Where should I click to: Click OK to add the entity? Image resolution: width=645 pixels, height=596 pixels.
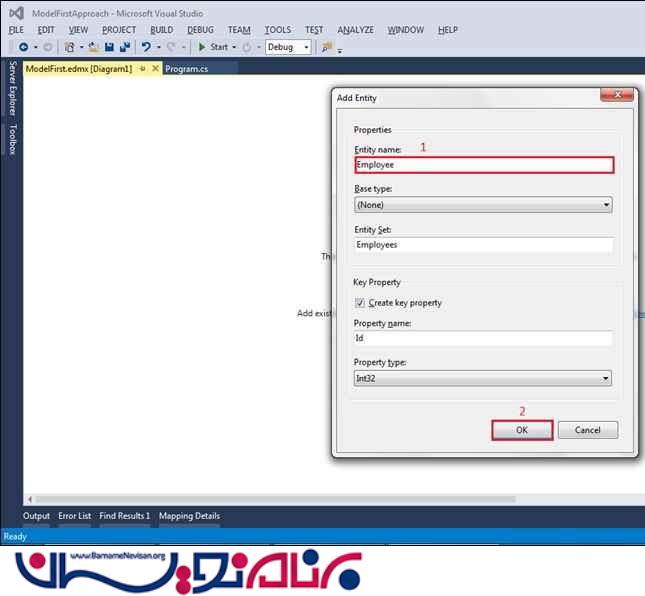[x=521, y=430]
